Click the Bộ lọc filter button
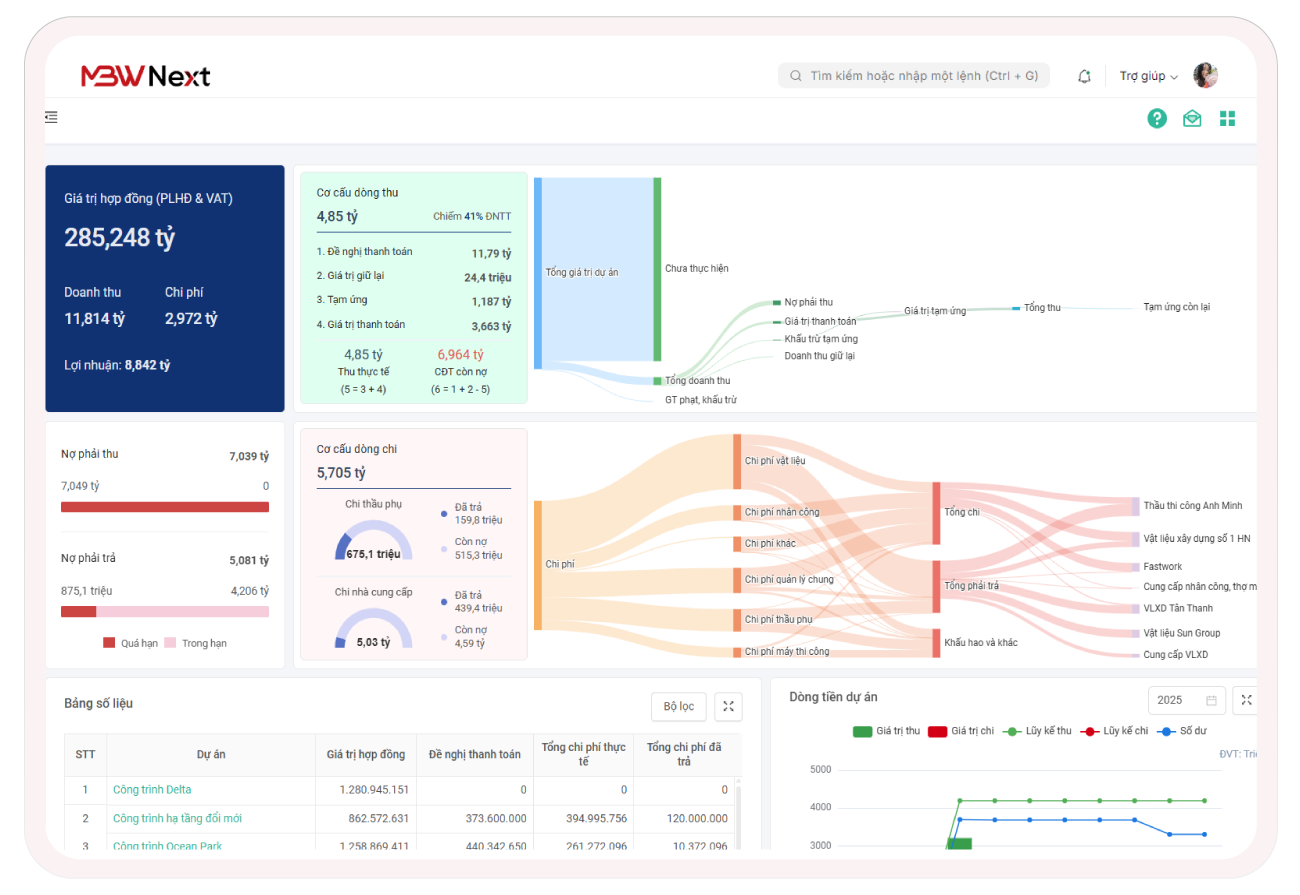Viewport: 1300px width, 895px height. click(678, 706)
